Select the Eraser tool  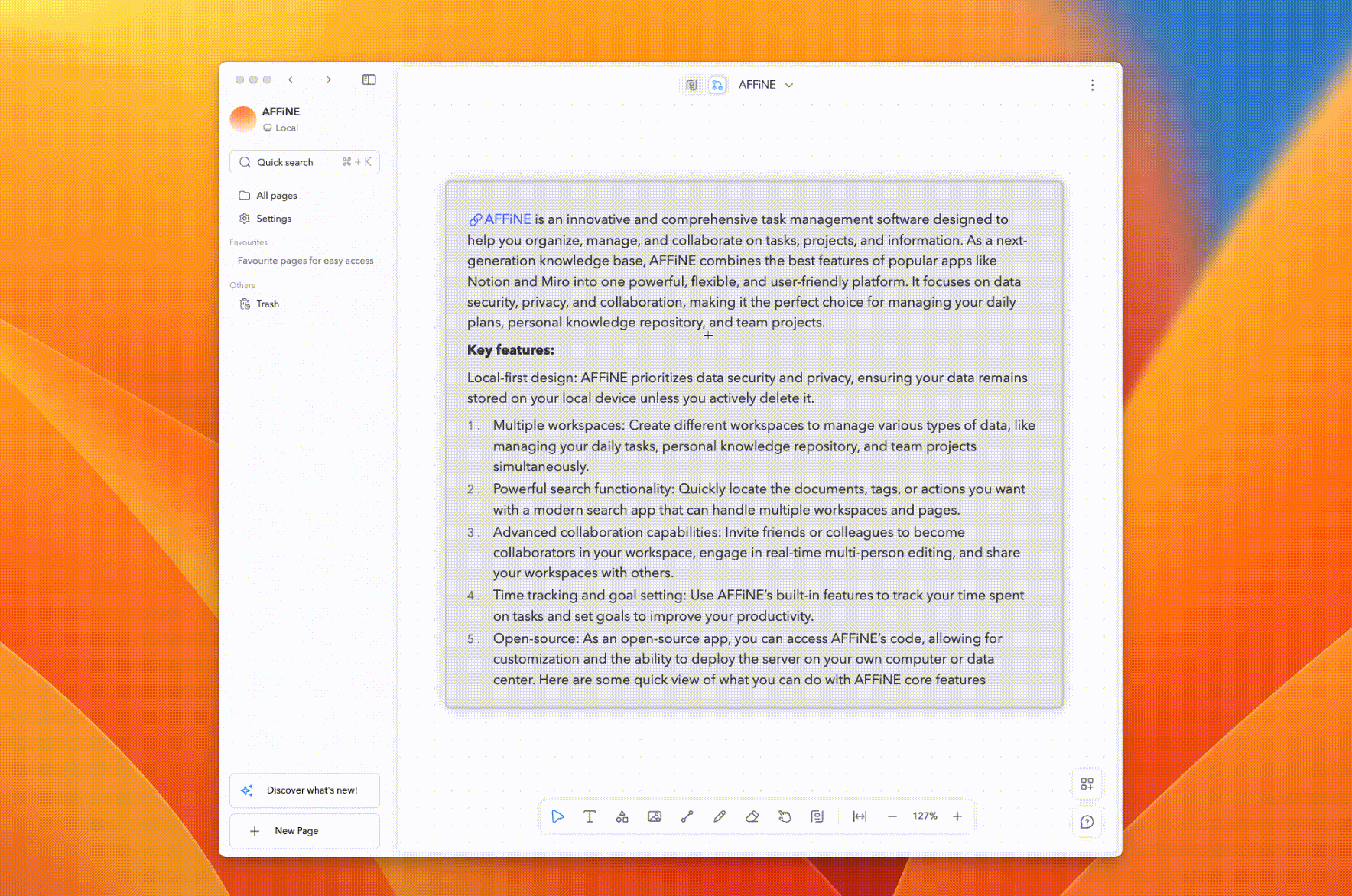click(752, 816)
